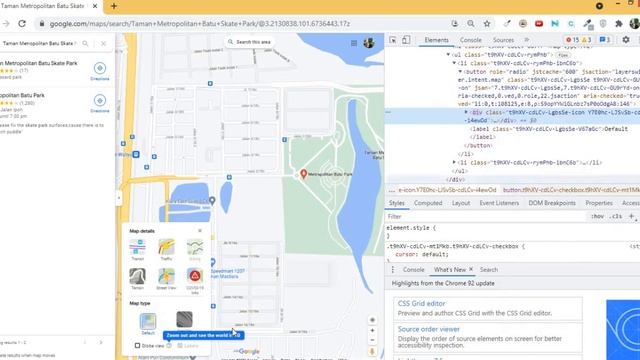The height and width of the screenshot is (360, 640).
Task: Enable the Globe view checkbox
Action: point(138,346)
